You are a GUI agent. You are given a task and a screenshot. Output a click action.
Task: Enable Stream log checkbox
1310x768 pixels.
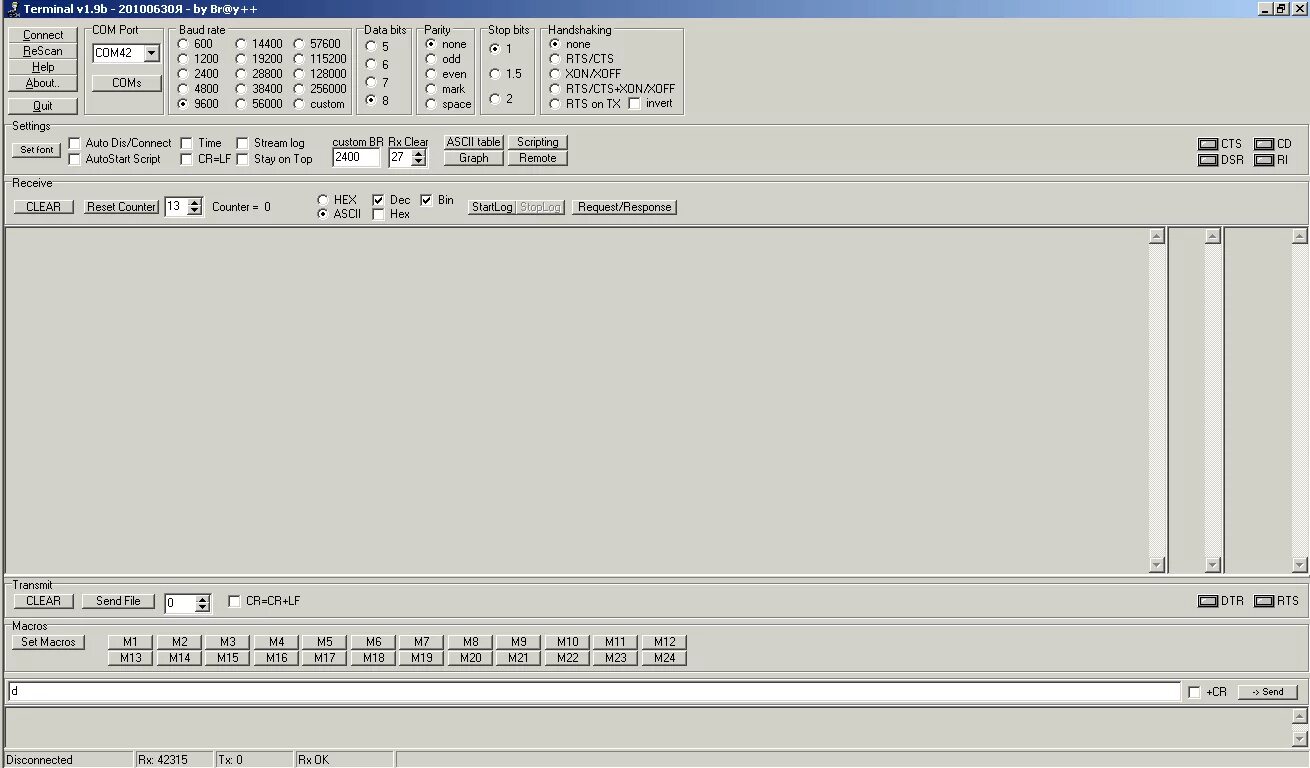tap(242, 143)
